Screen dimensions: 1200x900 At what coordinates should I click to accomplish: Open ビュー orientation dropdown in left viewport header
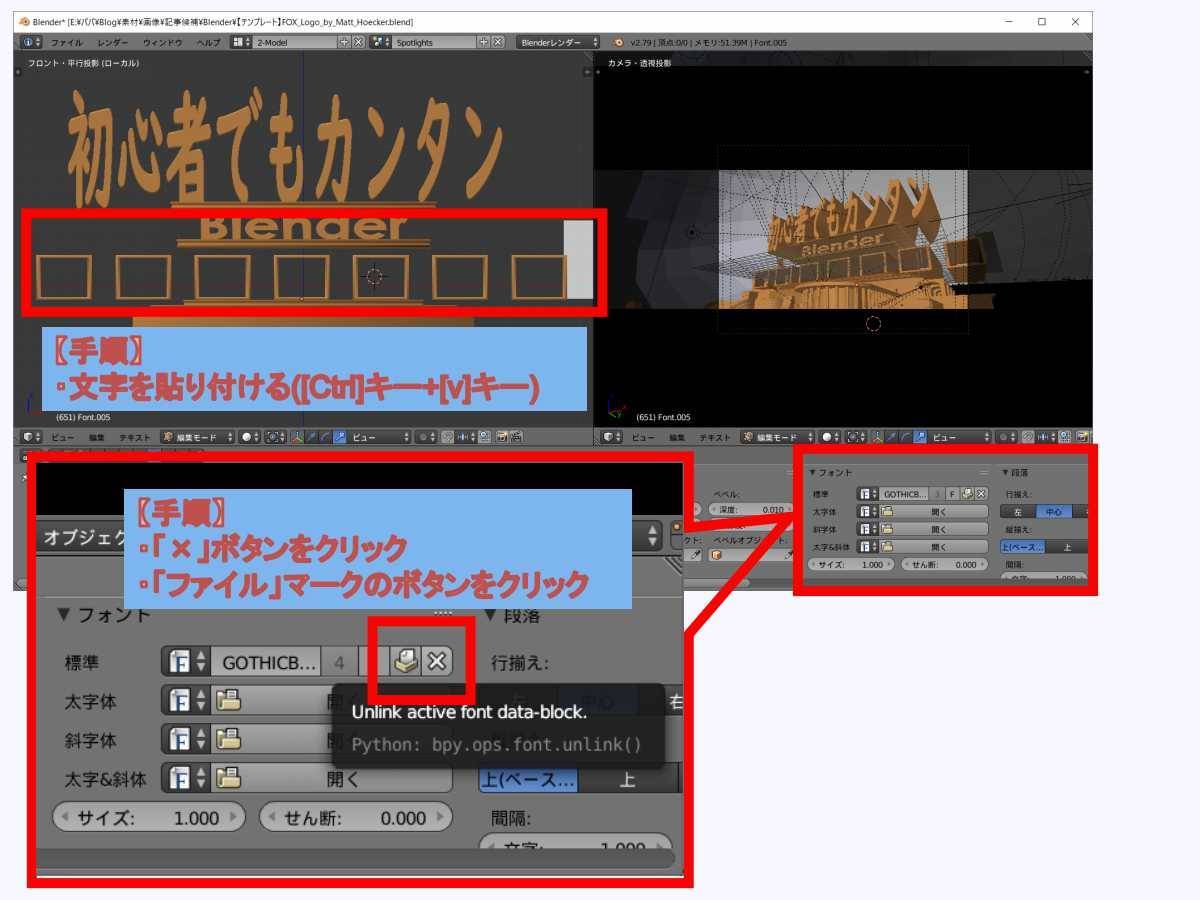(379, 437)
